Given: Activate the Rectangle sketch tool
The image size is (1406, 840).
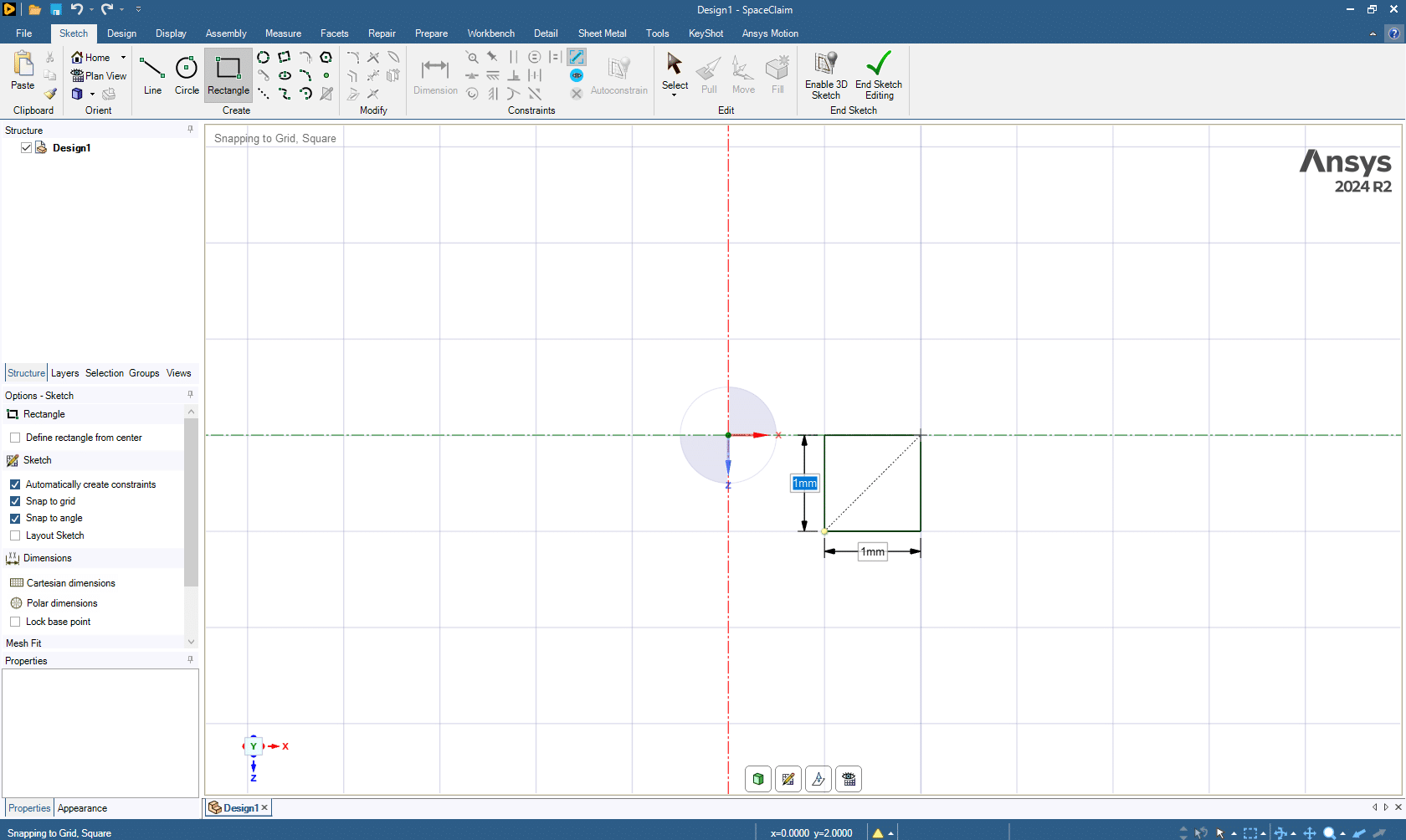Looking at the screenshot, I should (x=228, y=75).
